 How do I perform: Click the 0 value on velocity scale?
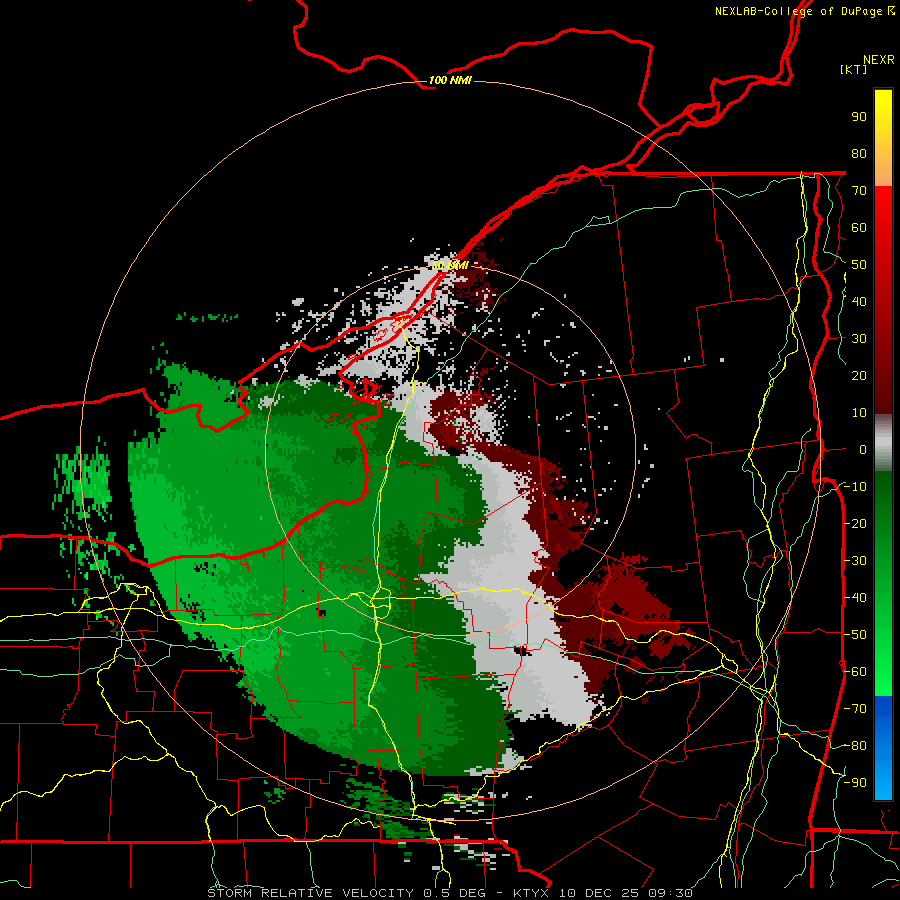coord(863,449)
